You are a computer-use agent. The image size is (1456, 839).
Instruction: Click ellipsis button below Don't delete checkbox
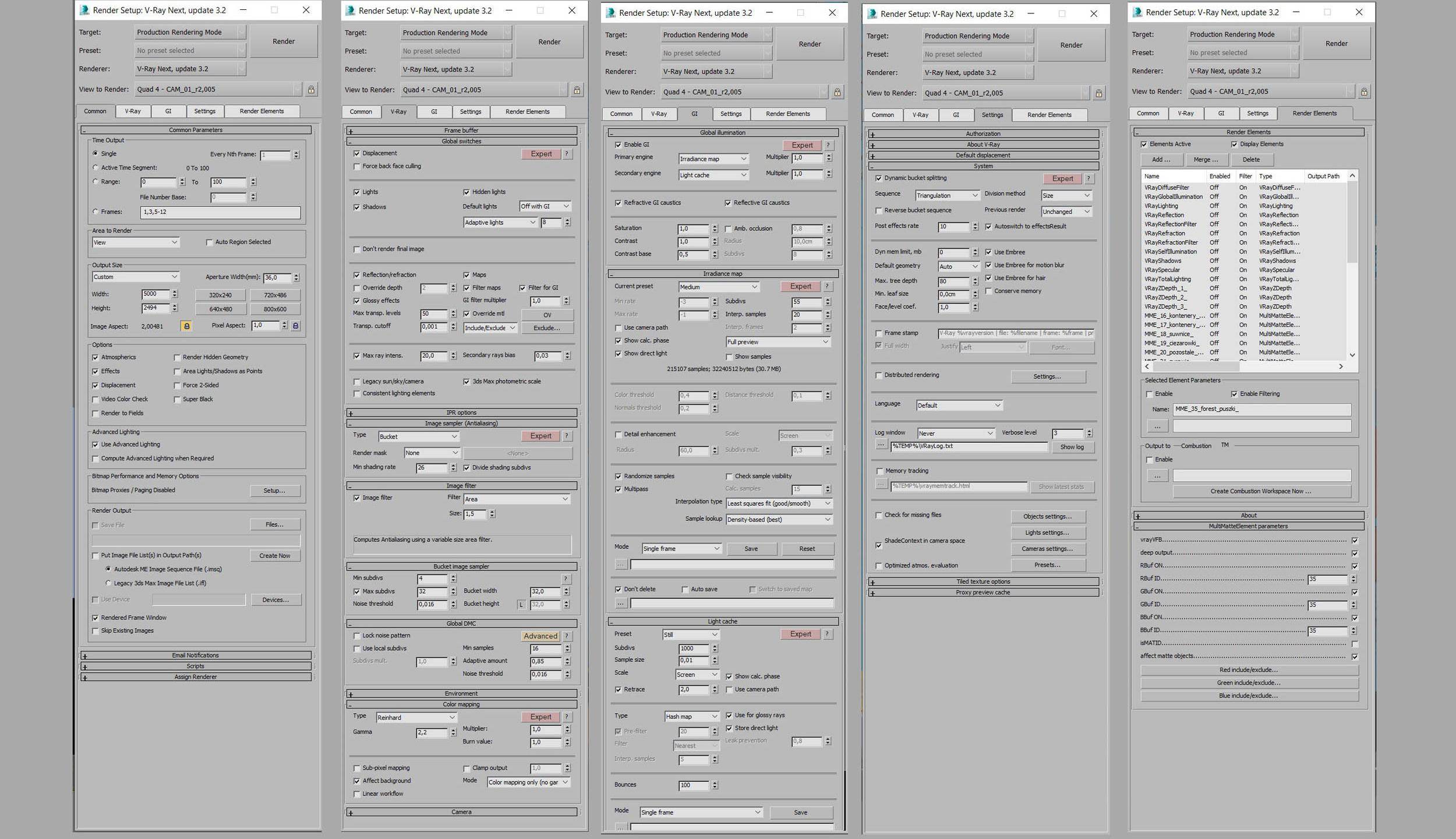[x=621, y=604]
